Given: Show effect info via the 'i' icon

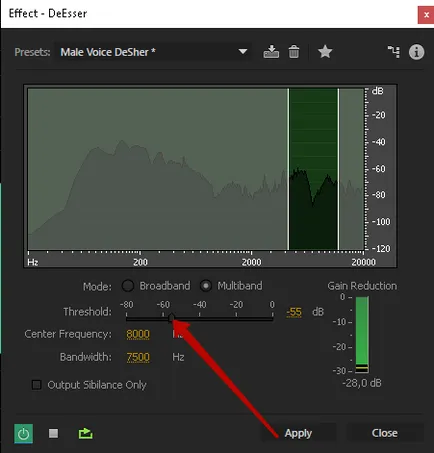Looking at the screenshot, I should coord(416,52).
